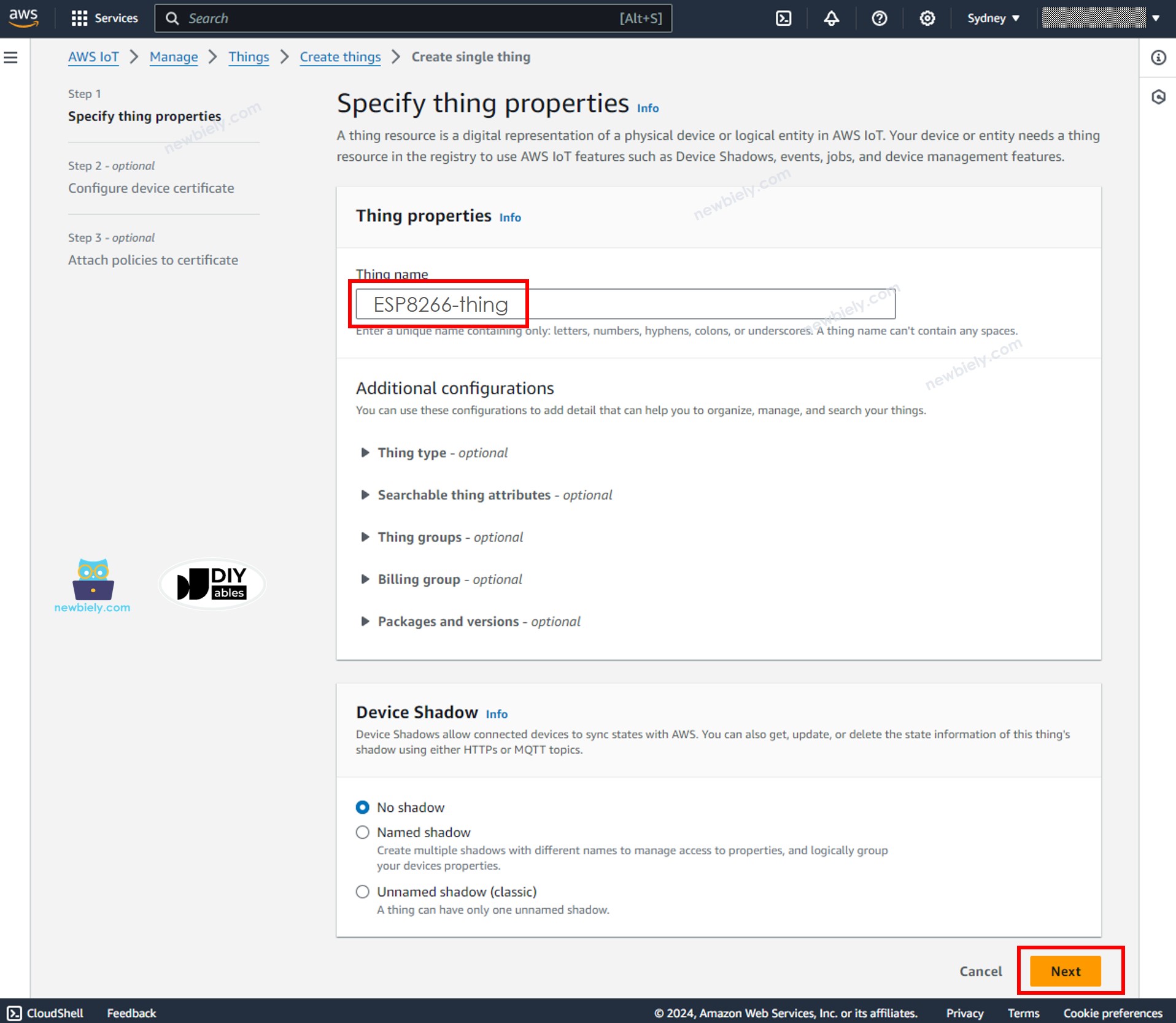Open the Settings gear icon
Viewport: 1176px width, 1023px height.
coord(926,18)
